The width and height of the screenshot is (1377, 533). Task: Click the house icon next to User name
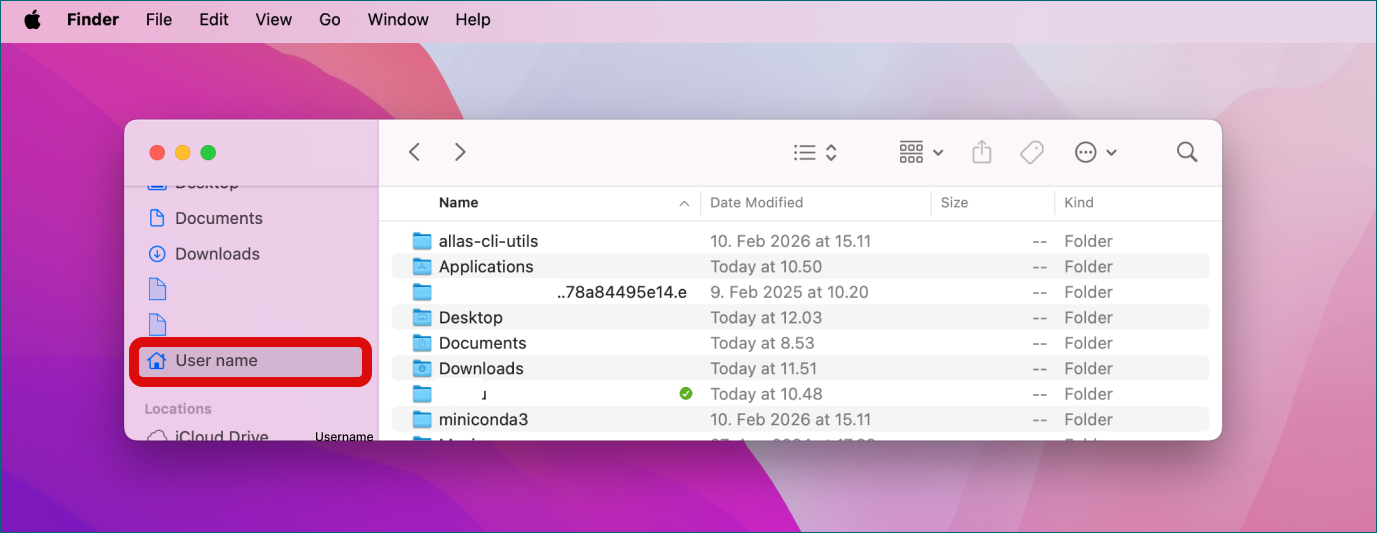pos(156,360)
